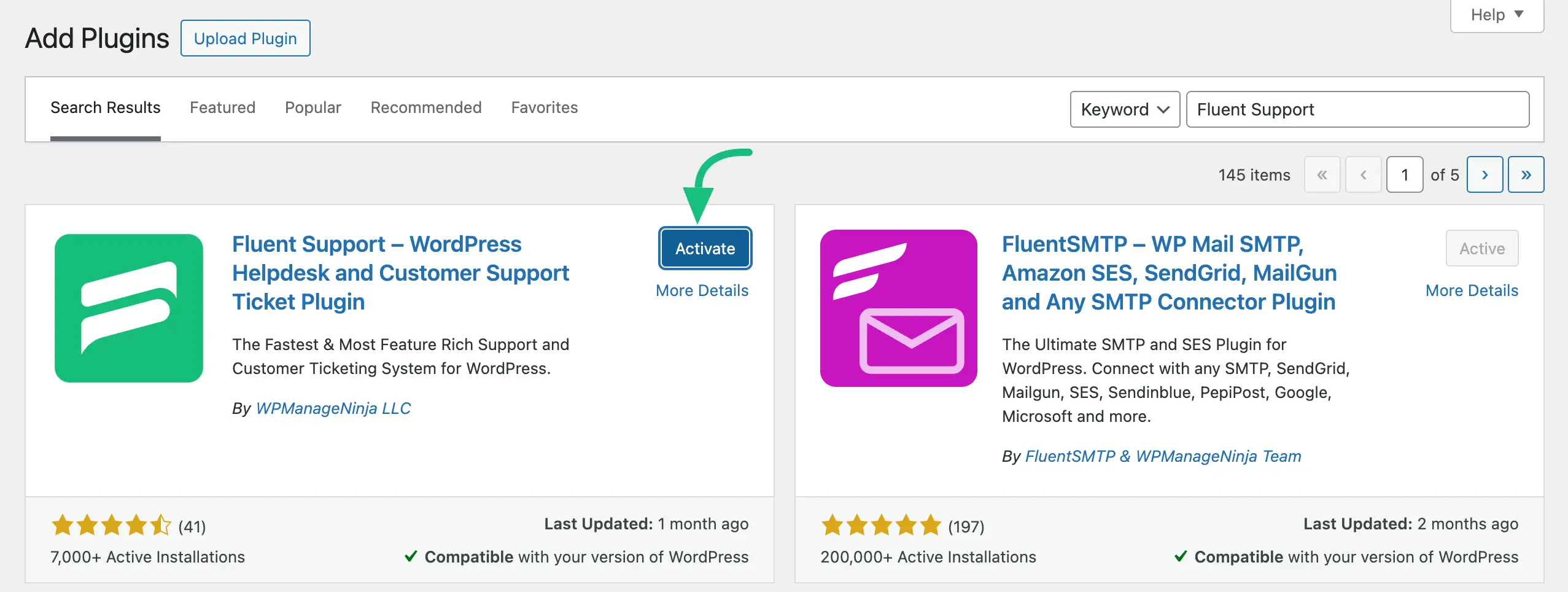Click the page number input field

(x=1405, y=174)
